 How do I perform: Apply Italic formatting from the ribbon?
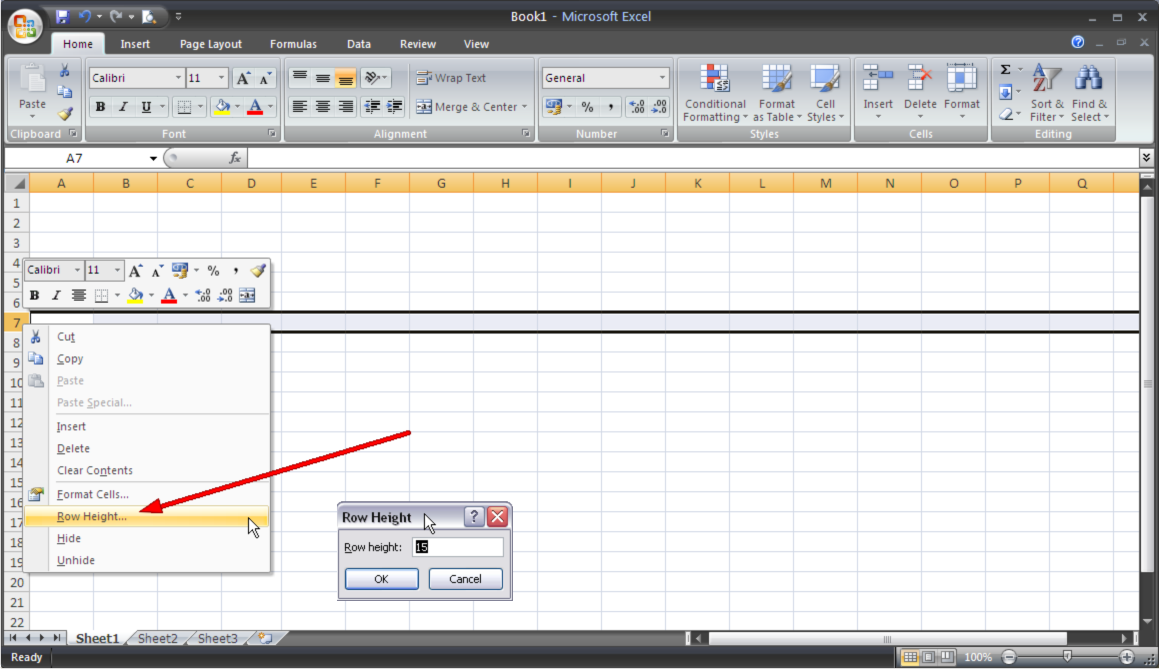click(x=121, y=106)
